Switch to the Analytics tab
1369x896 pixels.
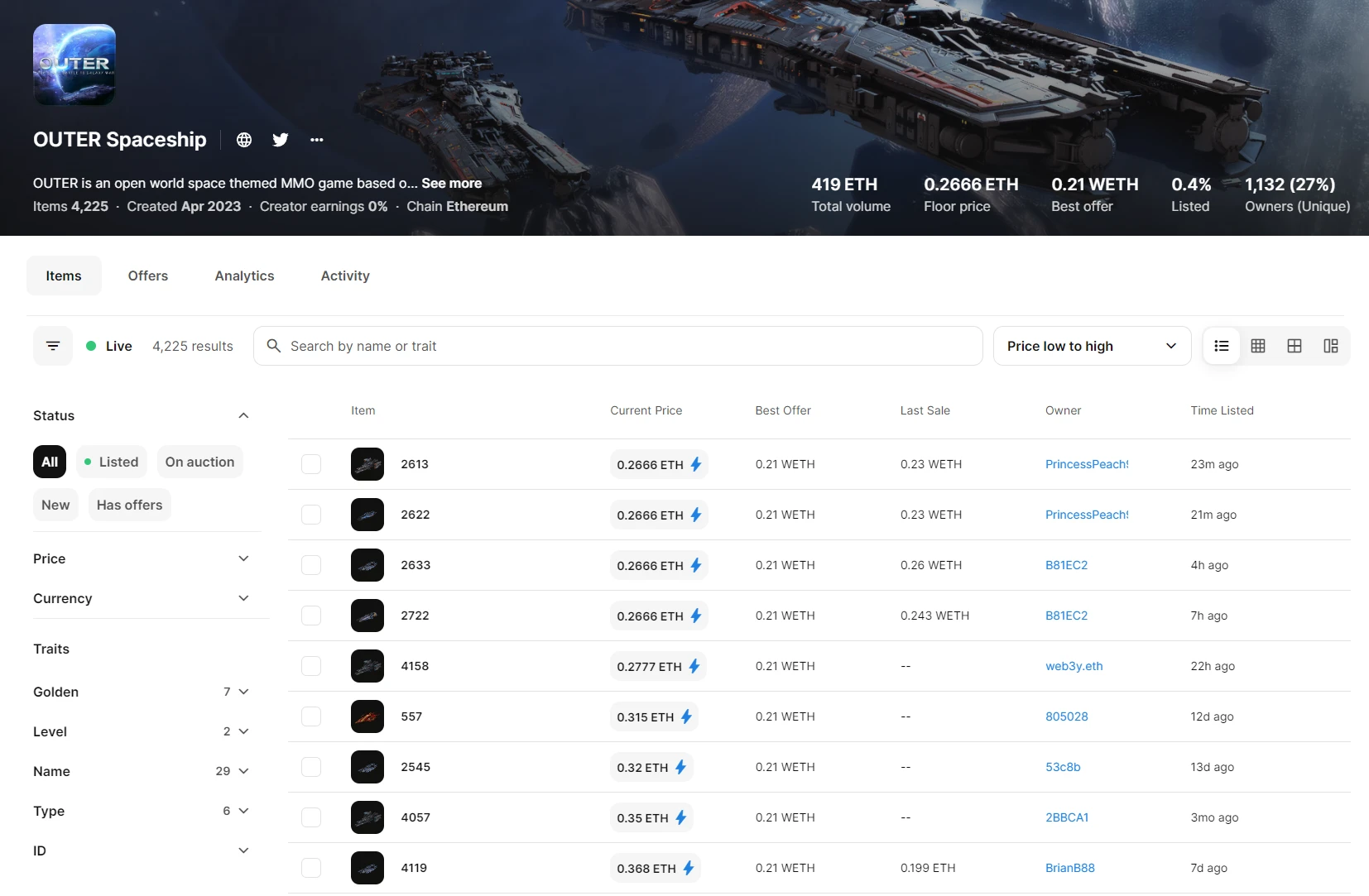[x=244, y=276]
